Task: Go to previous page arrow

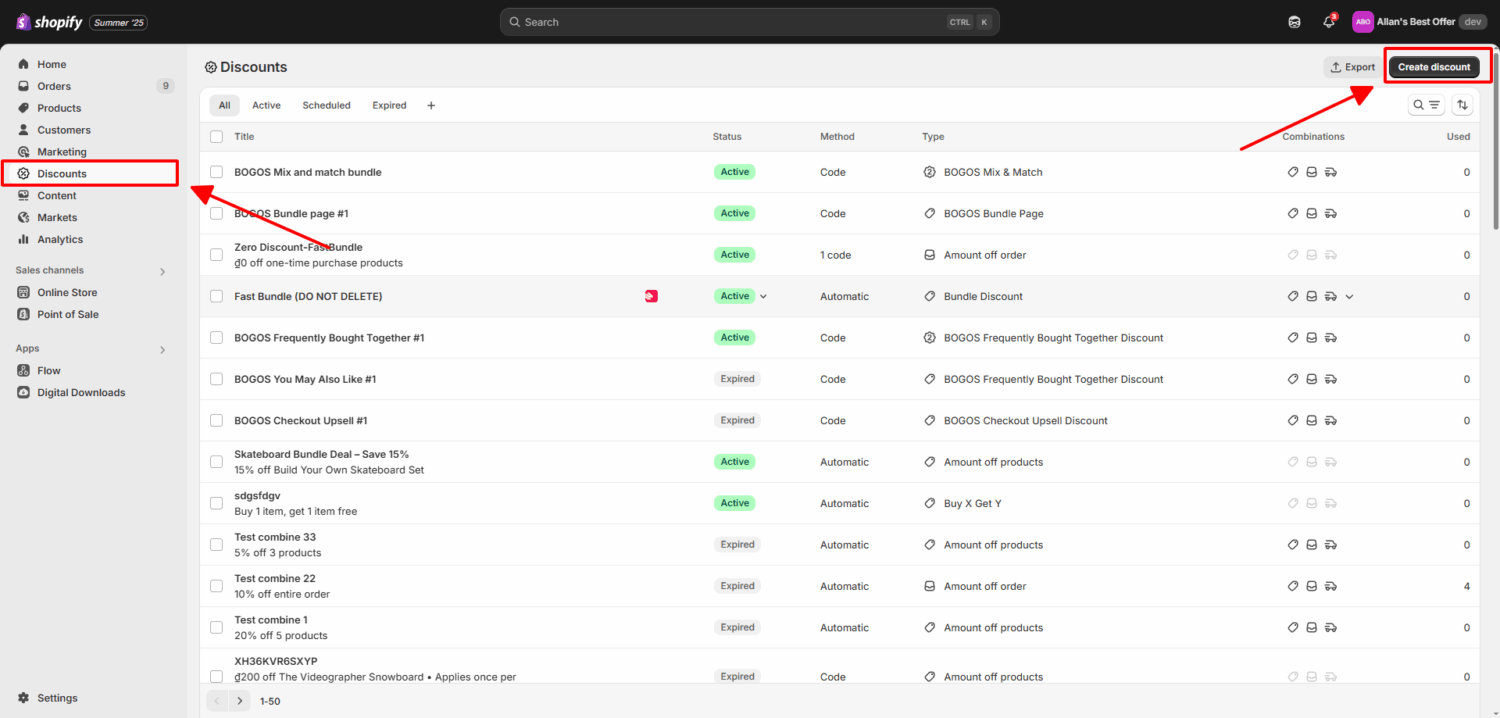Action: click(x=218, y=701)
